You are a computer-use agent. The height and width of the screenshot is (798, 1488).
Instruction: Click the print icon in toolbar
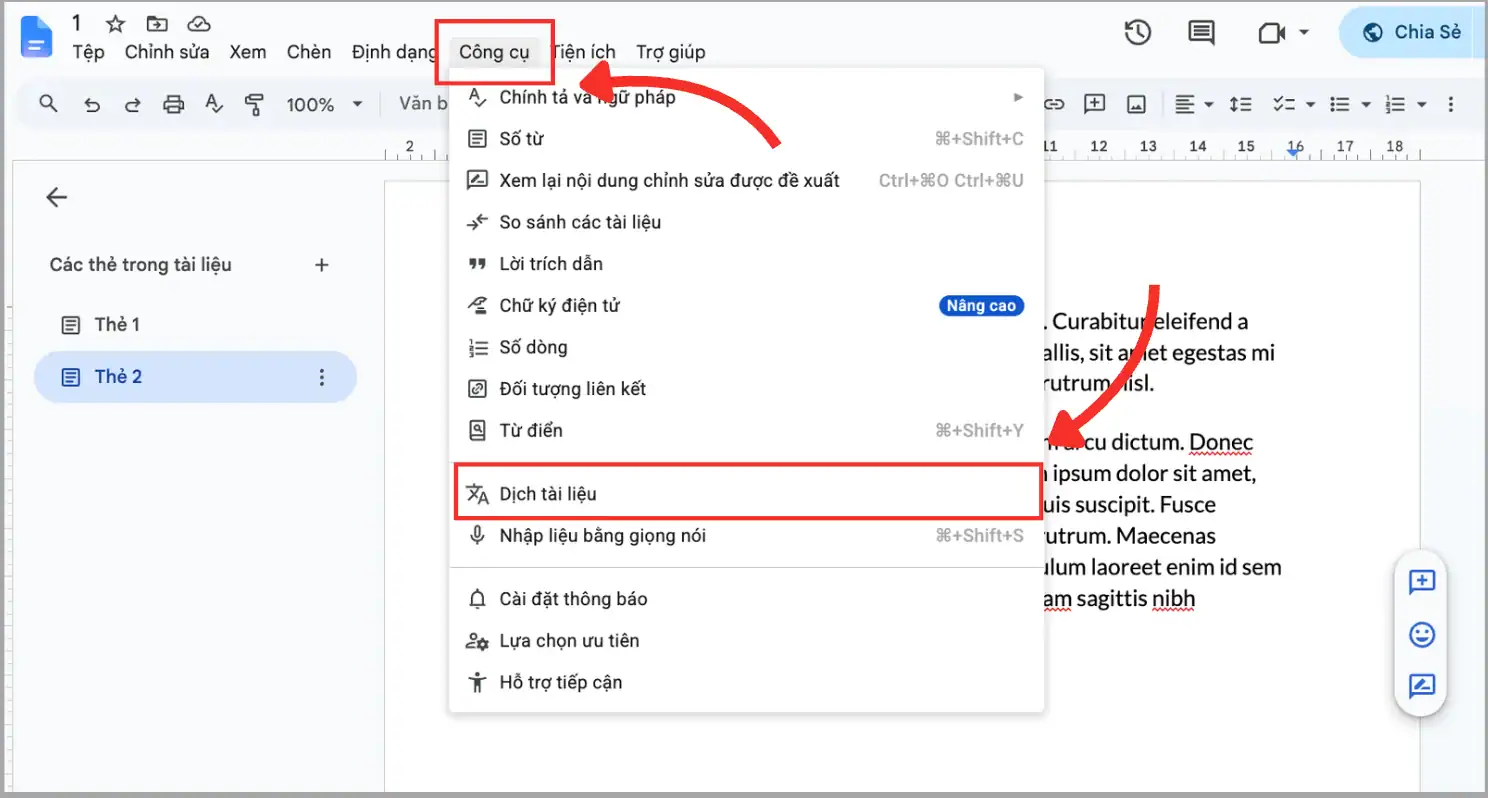(174, 104)
